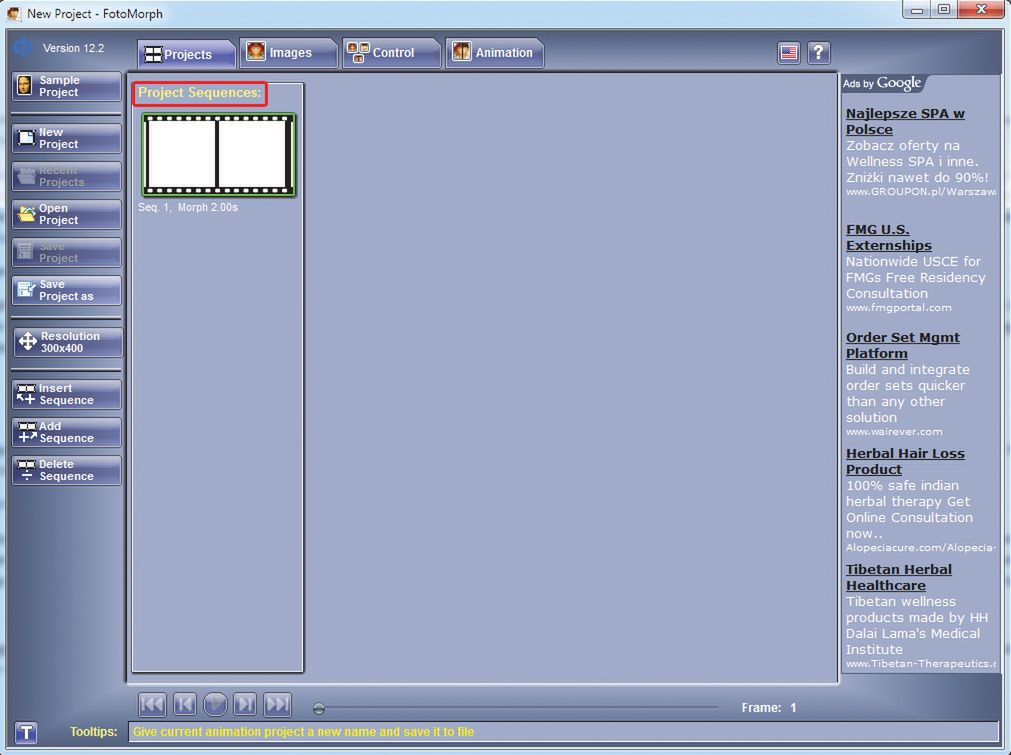Click the FotoMorph title bar app icon
The image size is (1011, 755).
[x=14, y=13]
